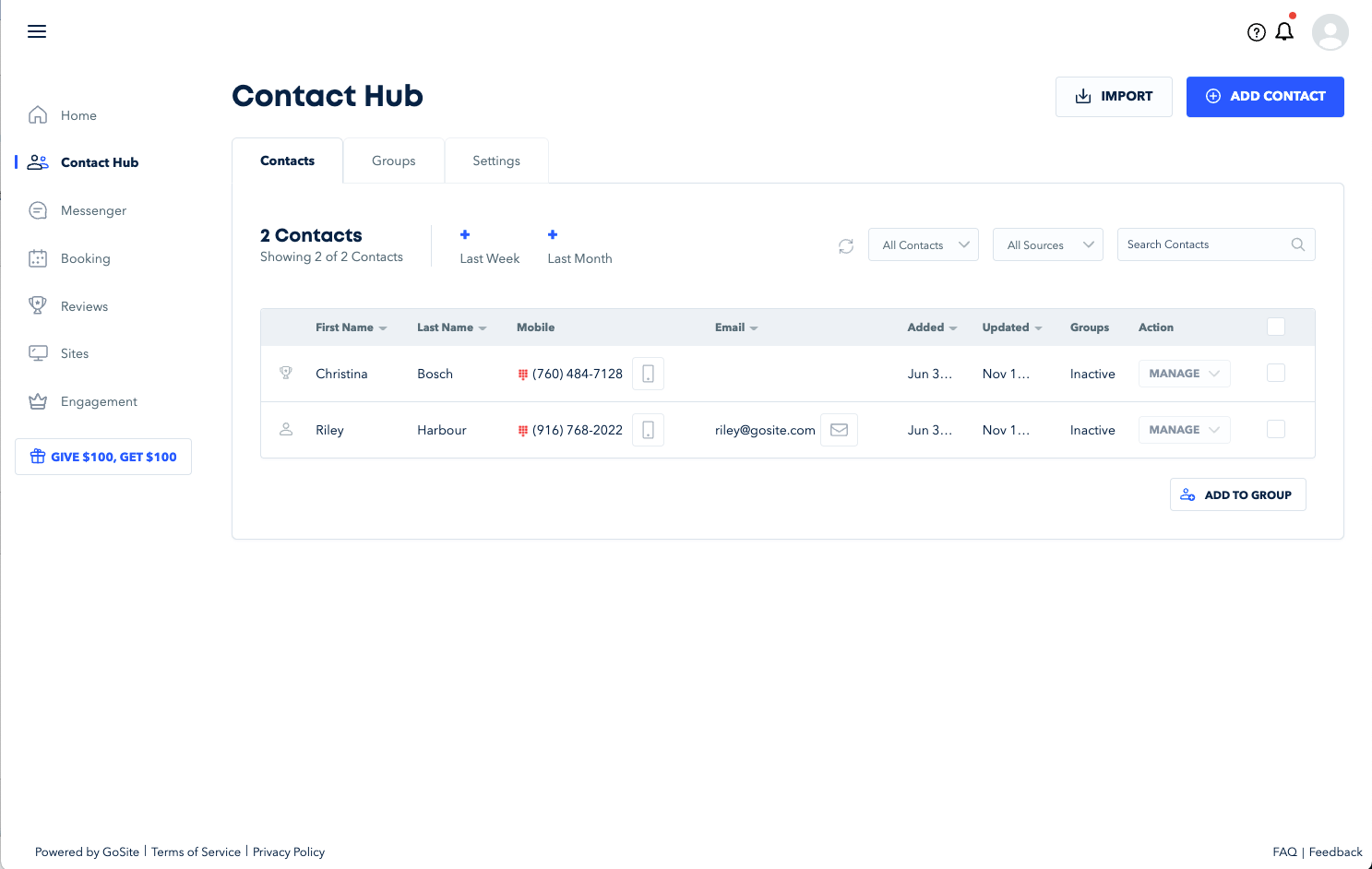Send an email to riley@gosite.com
Image resolution: width=1372 pixels, height=869 pixels.
[x=839, y=429]
